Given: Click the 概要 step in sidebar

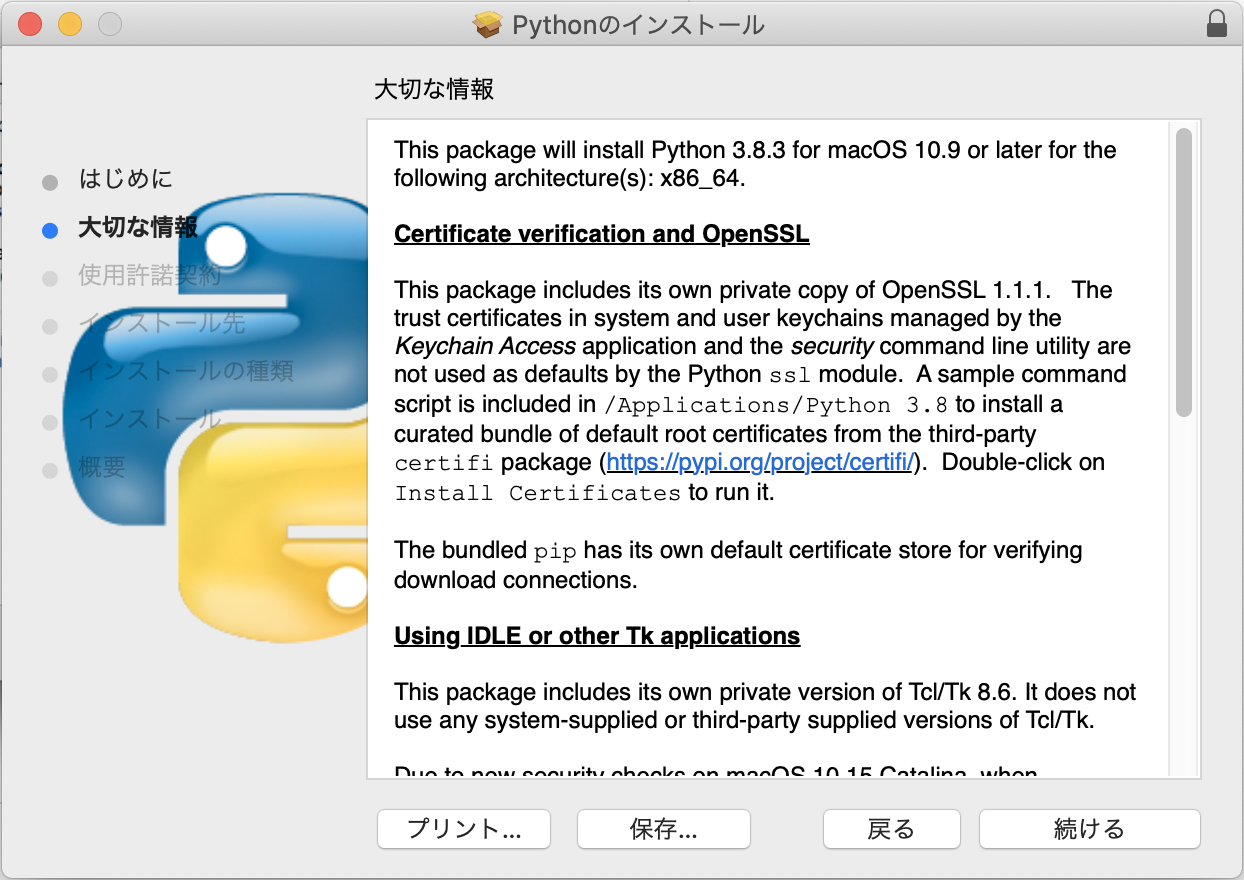Looking at the screenshot, I should pyautogui.click(x=102, y=468).
